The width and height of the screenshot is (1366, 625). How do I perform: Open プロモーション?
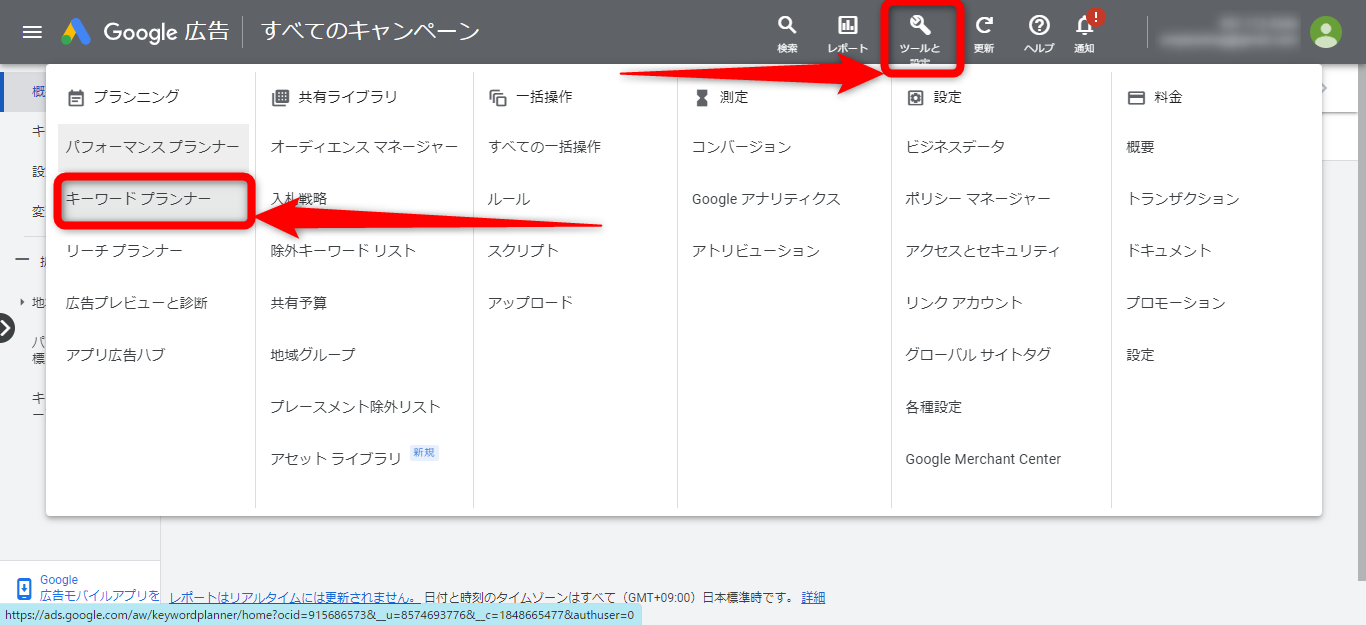click(x=1176, y=303)
